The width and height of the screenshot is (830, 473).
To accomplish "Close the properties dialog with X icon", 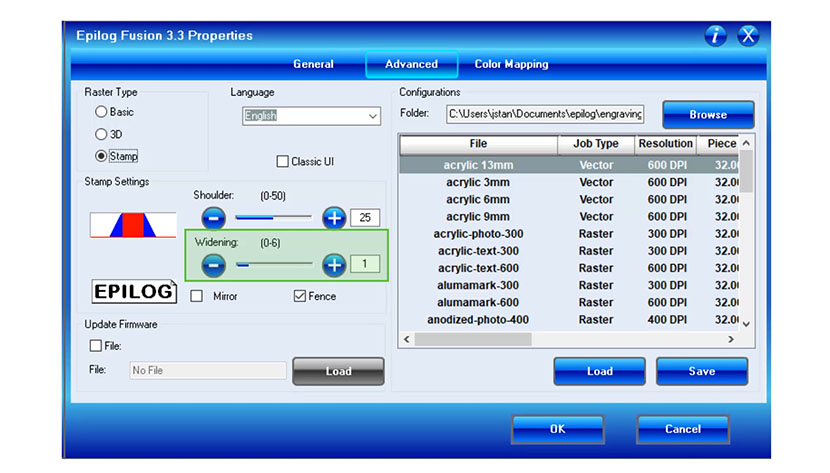I will 748,36.
